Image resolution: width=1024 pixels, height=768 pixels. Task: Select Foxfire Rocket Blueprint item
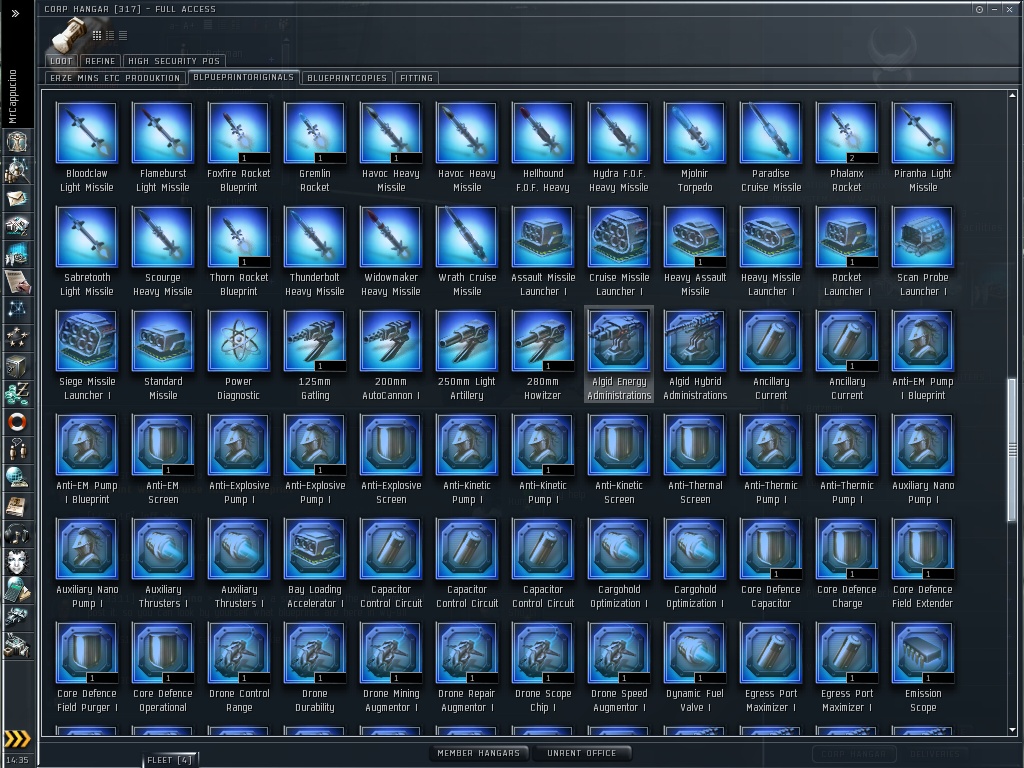click(x=238, y=148)
